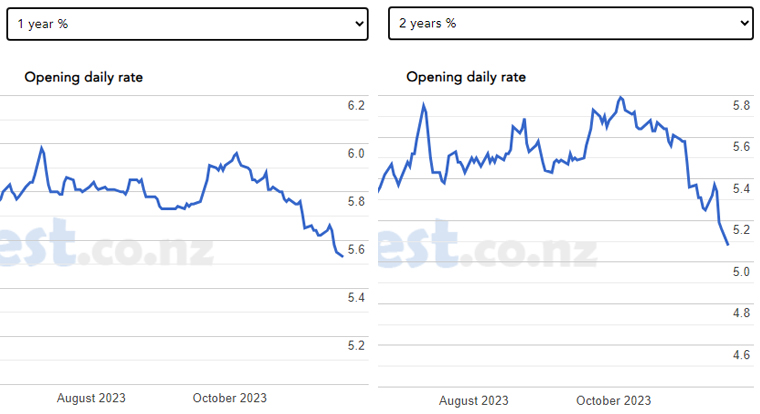Click "October 2023" label on the 2 years chart
The image size is (760, 414).
(x=613, y=401)
